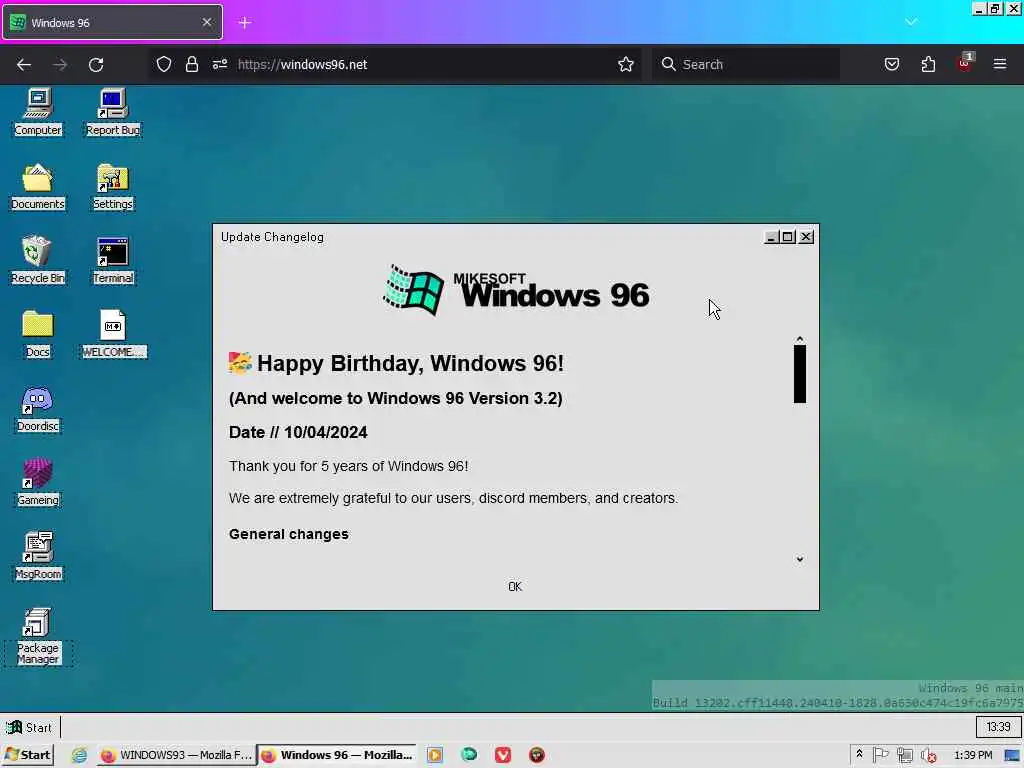Screen dimensions: 1024x768
Task: Open the Recycle Bin icon
Action: (x=38, y=261)
